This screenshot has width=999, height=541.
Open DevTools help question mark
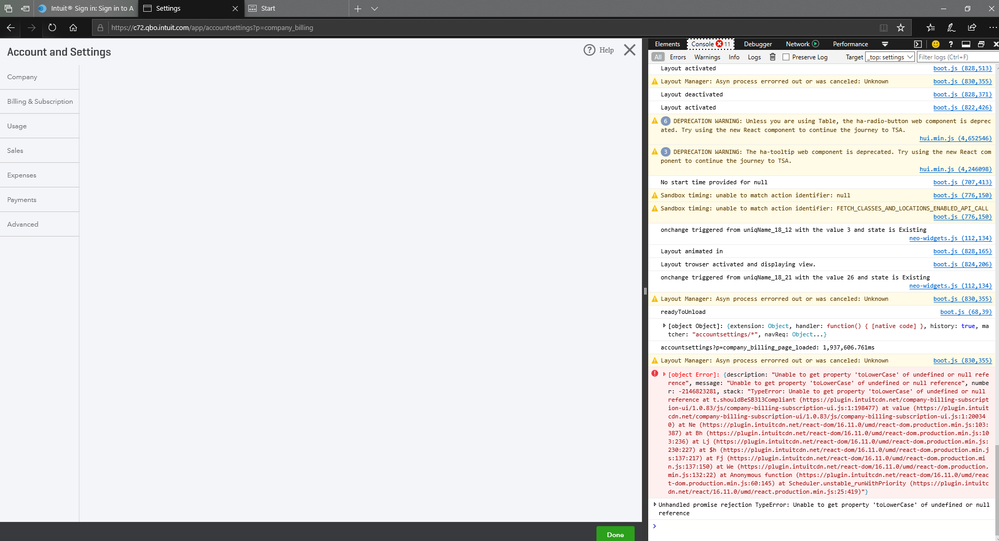(x=951, y=44)
